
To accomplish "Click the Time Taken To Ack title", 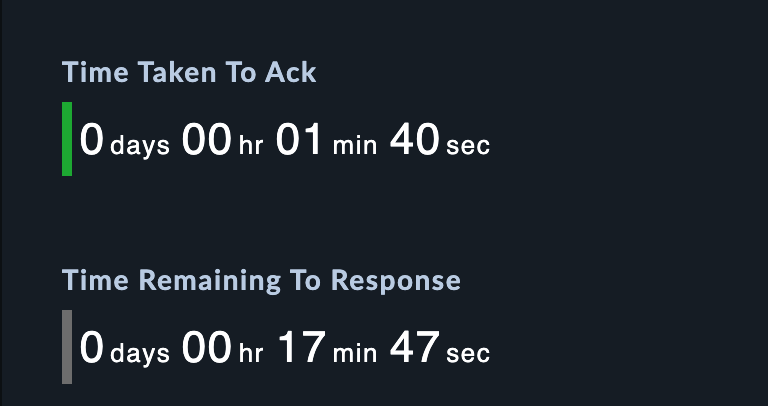I will coord(189,73).
